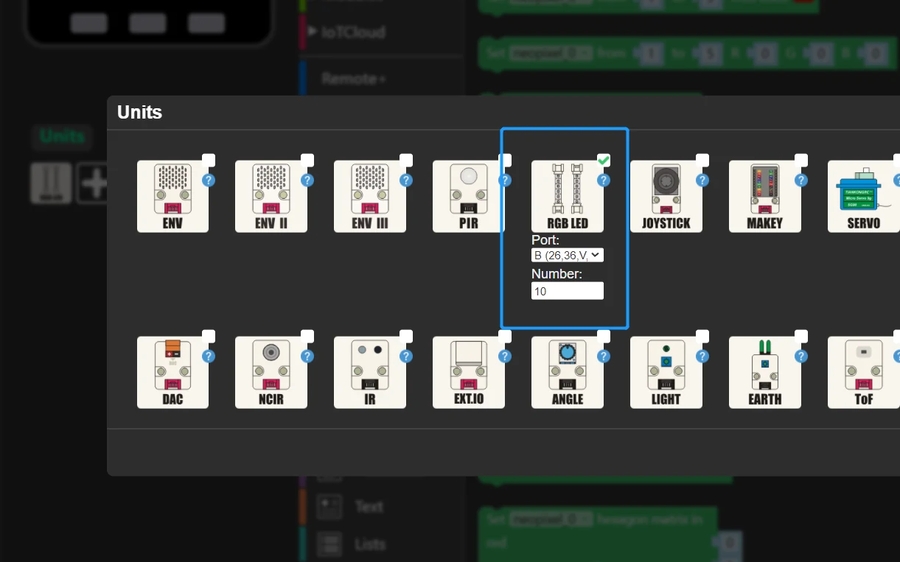Image resolution: width=900 pixels, height=562 pixels.
Task: Choose the PIR sensor unit
Action: point(469,196)
